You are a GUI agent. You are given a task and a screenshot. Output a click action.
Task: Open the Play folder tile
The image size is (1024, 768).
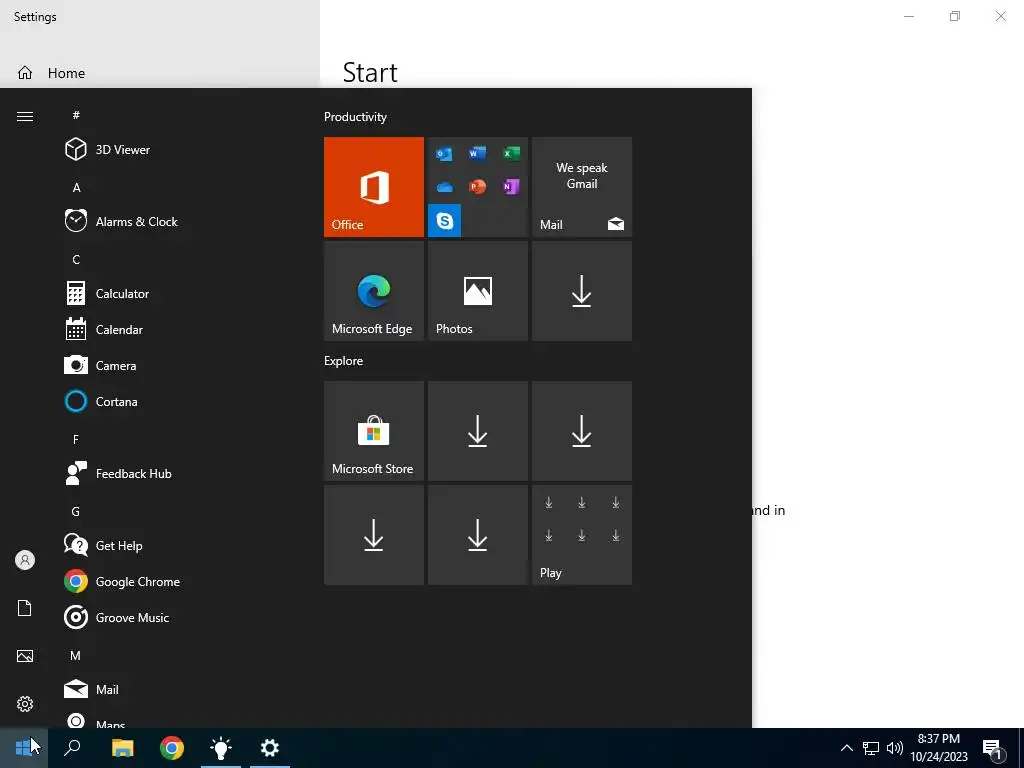[582, 535]
